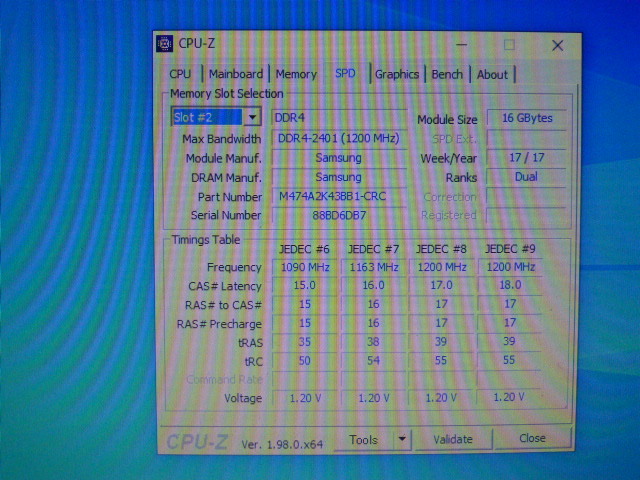The height and width of the screenshot is (480, 640).
Task: Click the Close button at bottom
Action: pyautogui.click(x=532, y=438)
